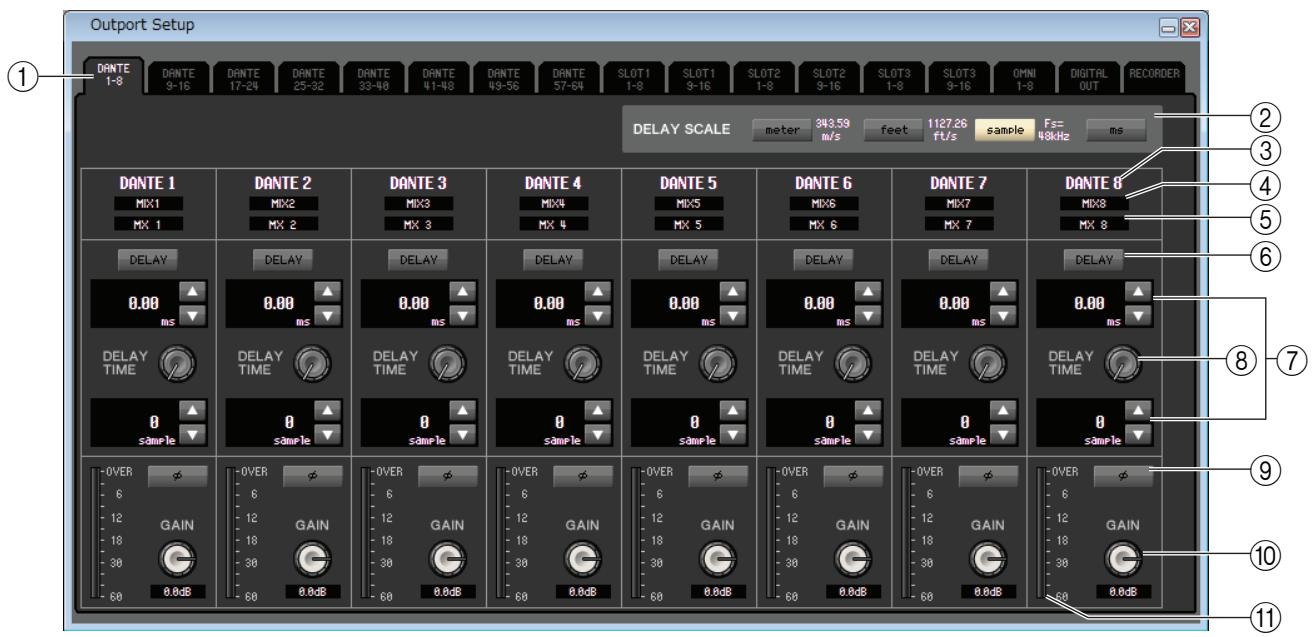Toggle the phase button for DANTE 1
Image resolution: width=1315 pixels, height=637 pixels.
pyautogui.click(x=177, y=477)
